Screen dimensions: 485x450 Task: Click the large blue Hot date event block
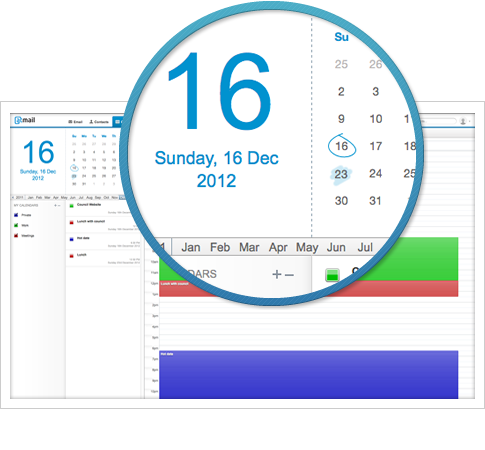[x=309, y=374]
